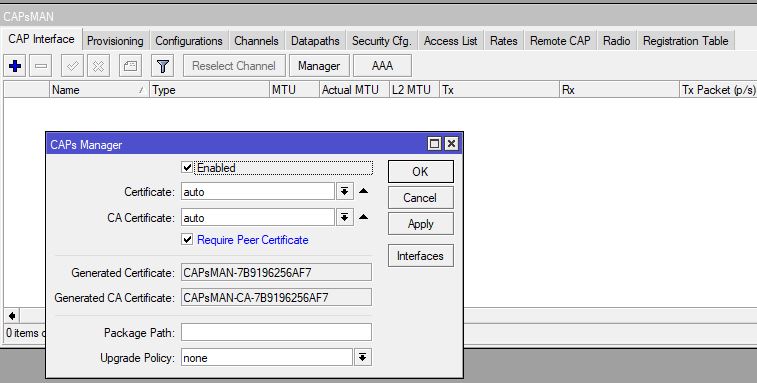The width and height of the screenshot is (757, 383).
Task: Open the filter funnel icon
Action: coord(163,66)
